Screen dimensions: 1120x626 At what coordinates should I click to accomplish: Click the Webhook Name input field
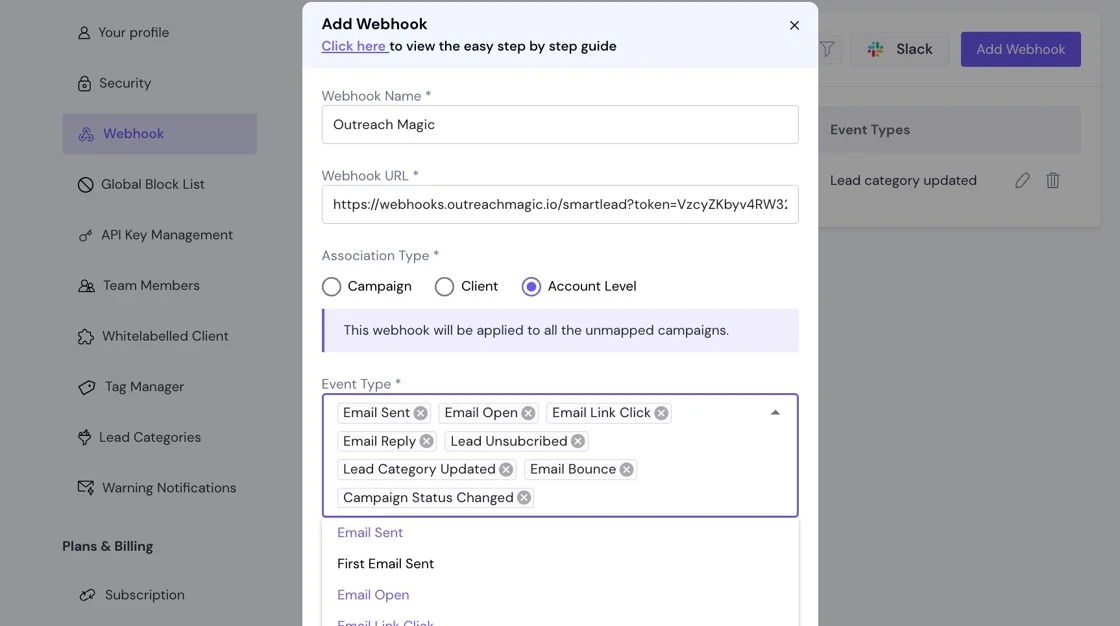coord(560,124)
